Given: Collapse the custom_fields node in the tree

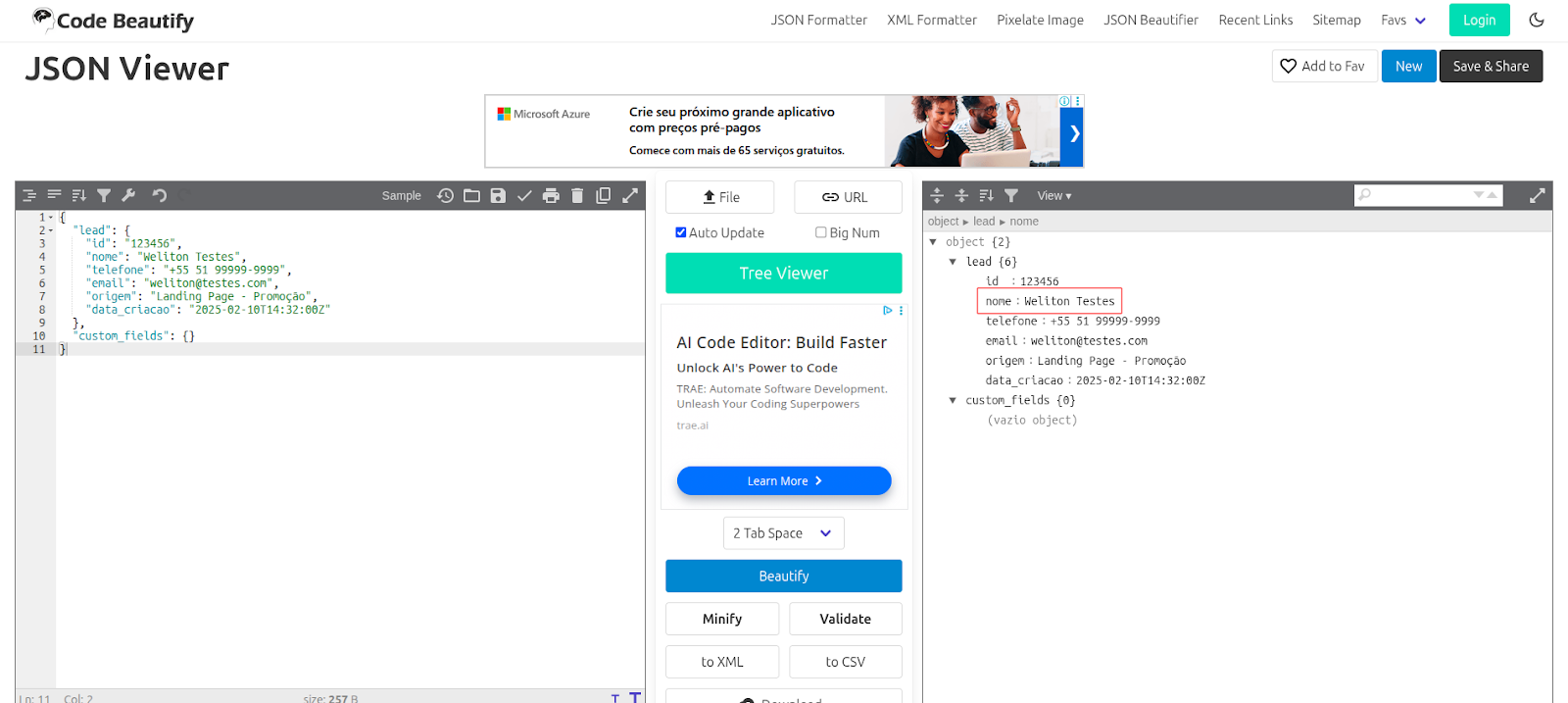Looking at the screenshot, I should point(953,400).
